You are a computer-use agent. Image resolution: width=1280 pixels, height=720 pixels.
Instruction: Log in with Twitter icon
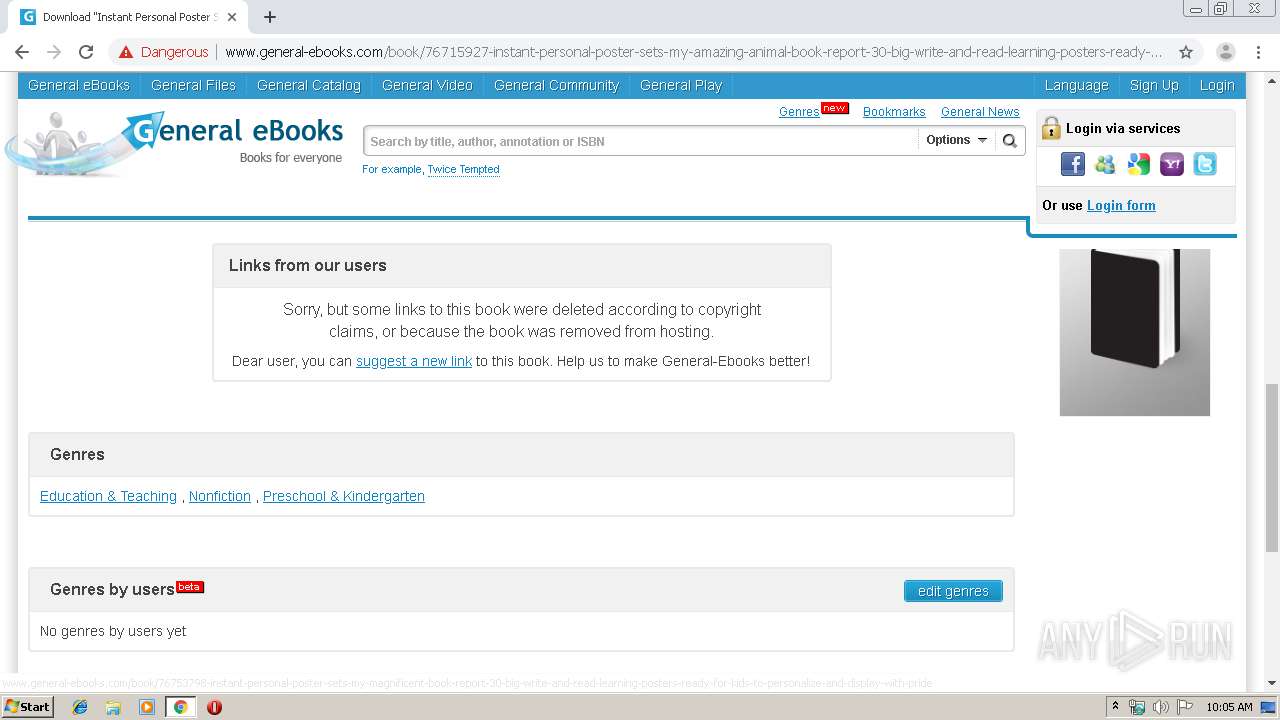[x=1204, y=164]
